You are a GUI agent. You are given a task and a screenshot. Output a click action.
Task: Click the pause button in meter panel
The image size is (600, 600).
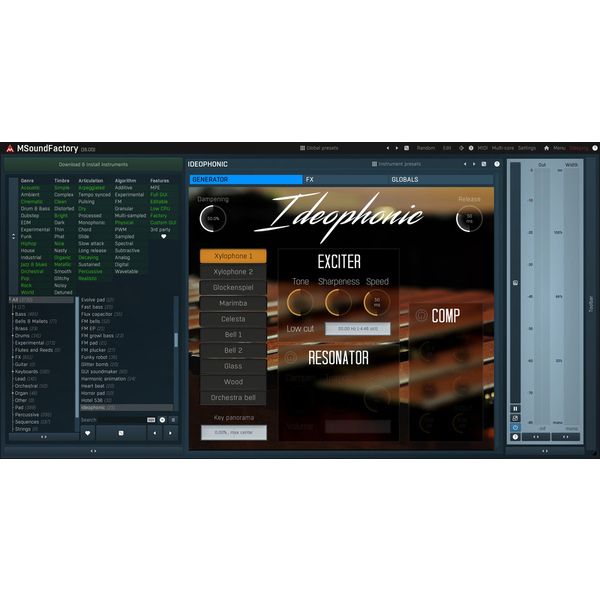tap(515, 409)
